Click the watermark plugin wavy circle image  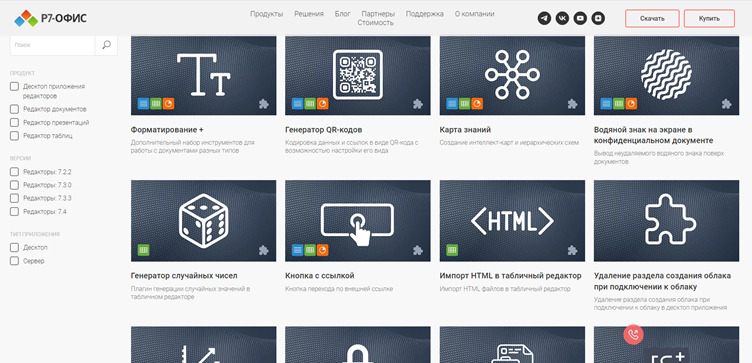pos(666,75)
